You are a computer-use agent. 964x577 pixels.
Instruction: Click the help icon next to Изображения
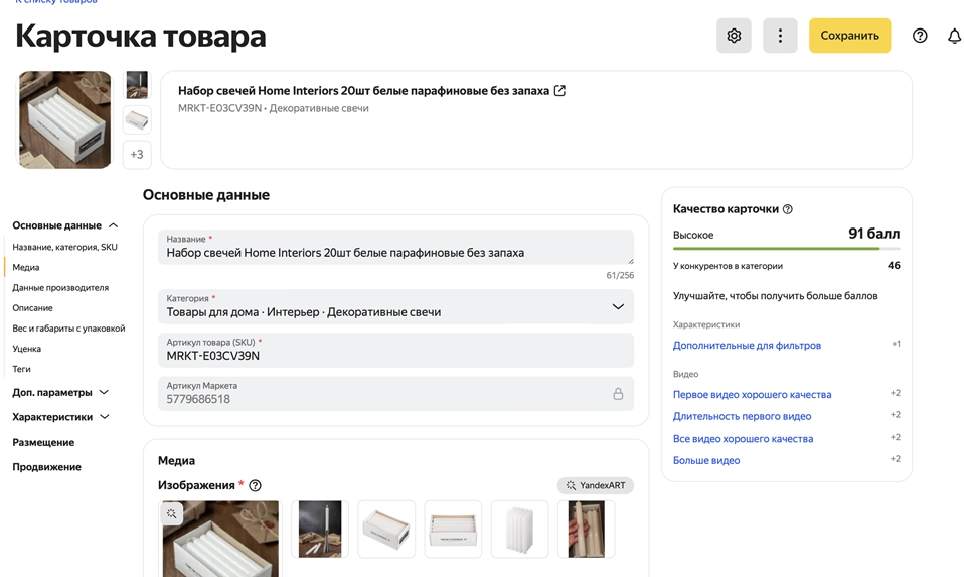click(x=255, y=486)
